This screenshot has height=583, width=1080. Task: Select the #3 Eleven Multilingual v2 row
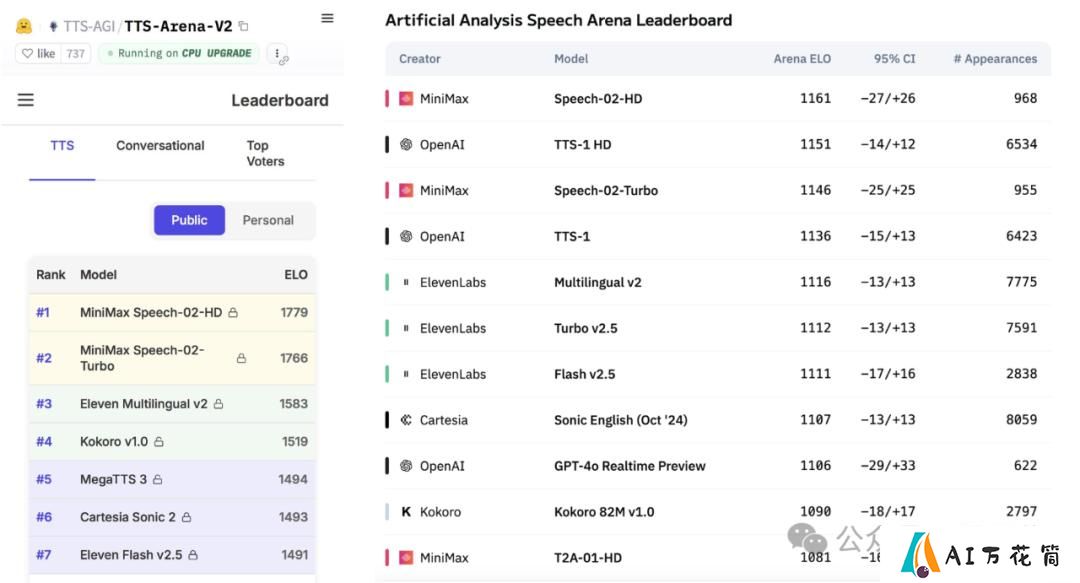(x=172, y=404)
